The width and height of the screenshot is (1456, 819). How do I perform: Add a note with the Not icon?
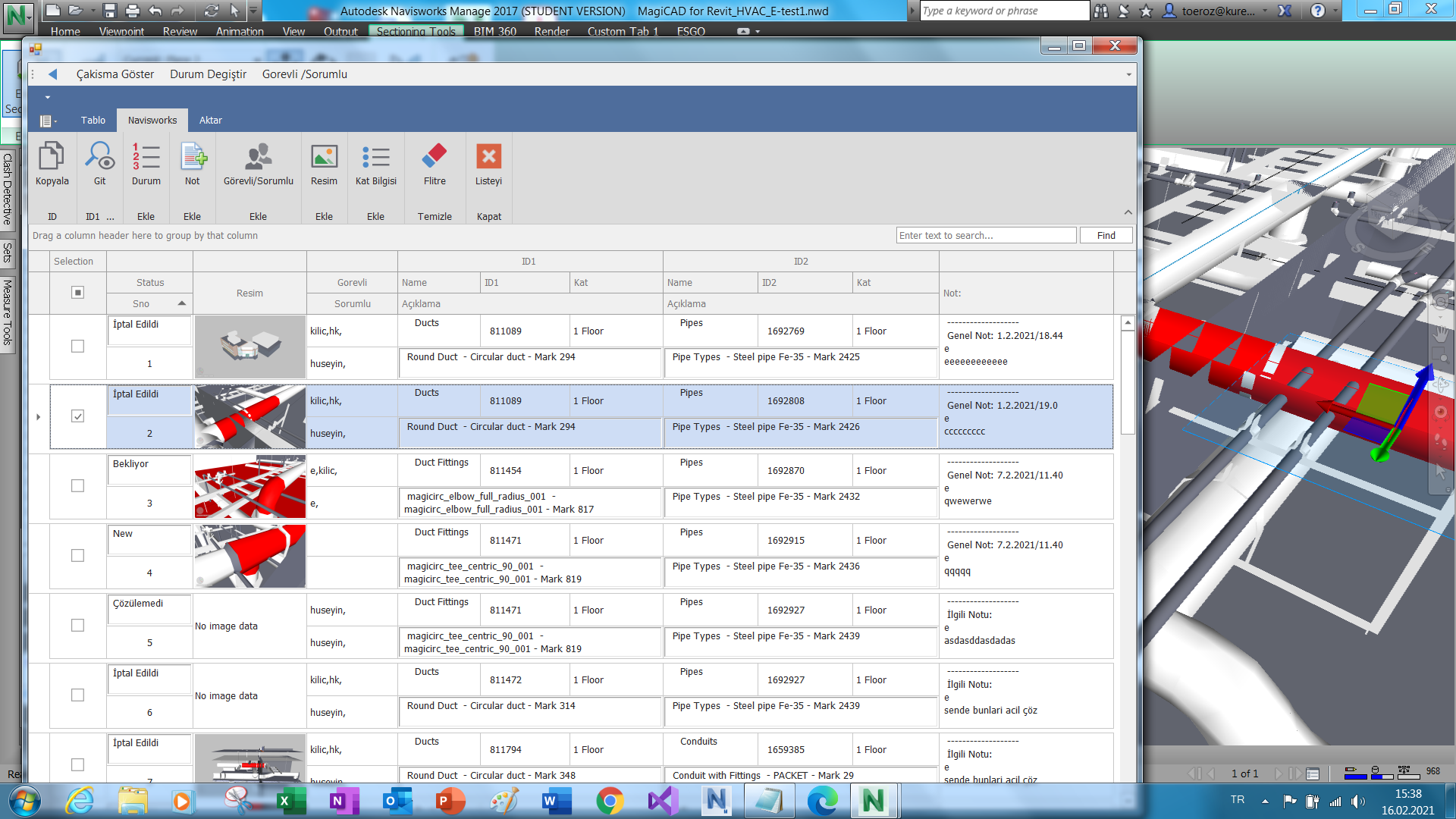(x=193, y=157)
